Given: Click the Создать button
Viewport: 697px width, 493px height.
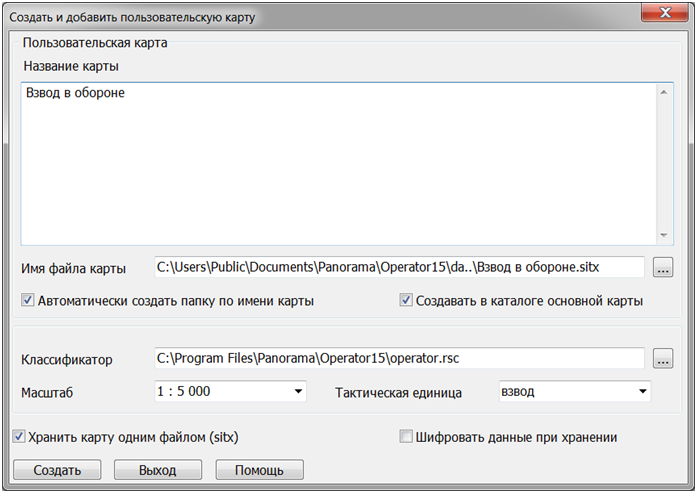Looking at the screenshot, I should [57, 470].
